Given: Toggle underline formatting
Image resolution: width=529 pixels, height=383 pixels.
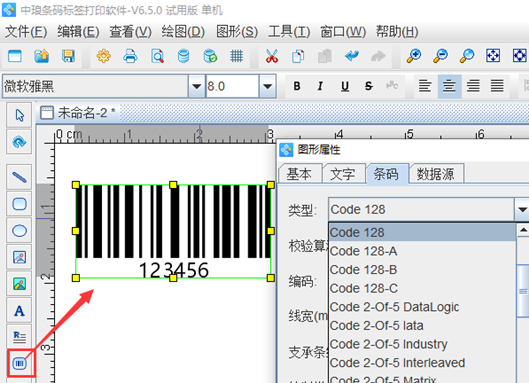Looking at the screenshot, I should (x=344, y=86).
